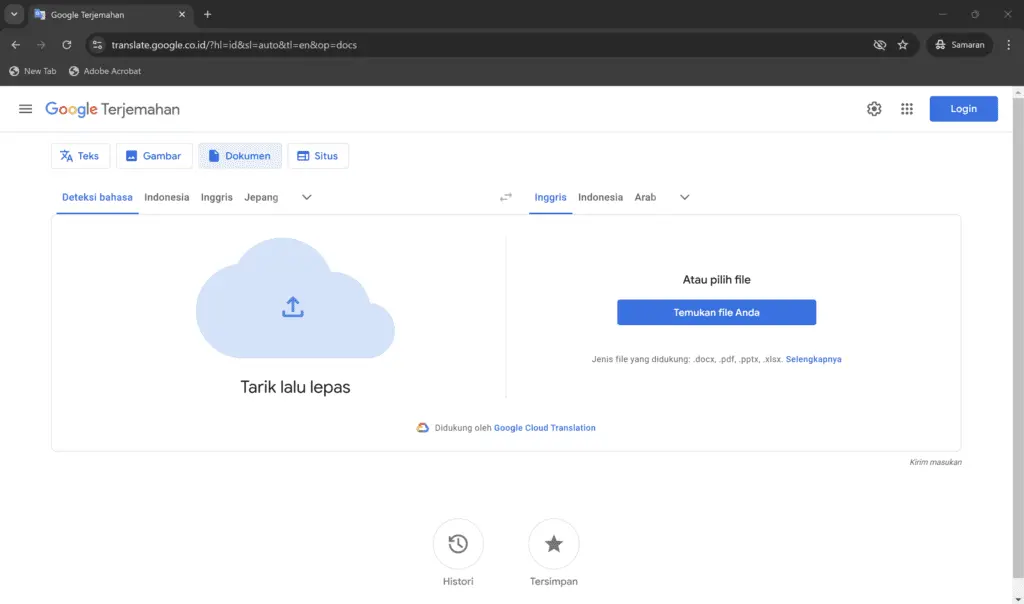Click the Login button
1024x604 pixels.
pyautogui.click(x=963, y=109)
